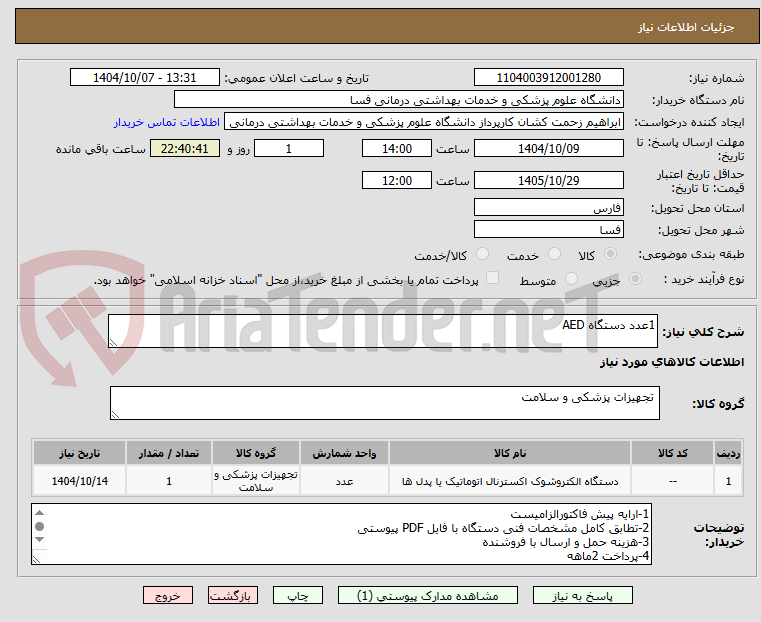
Task: Click note line 3-هزینه حمل و ارسال
Action: 566,542
